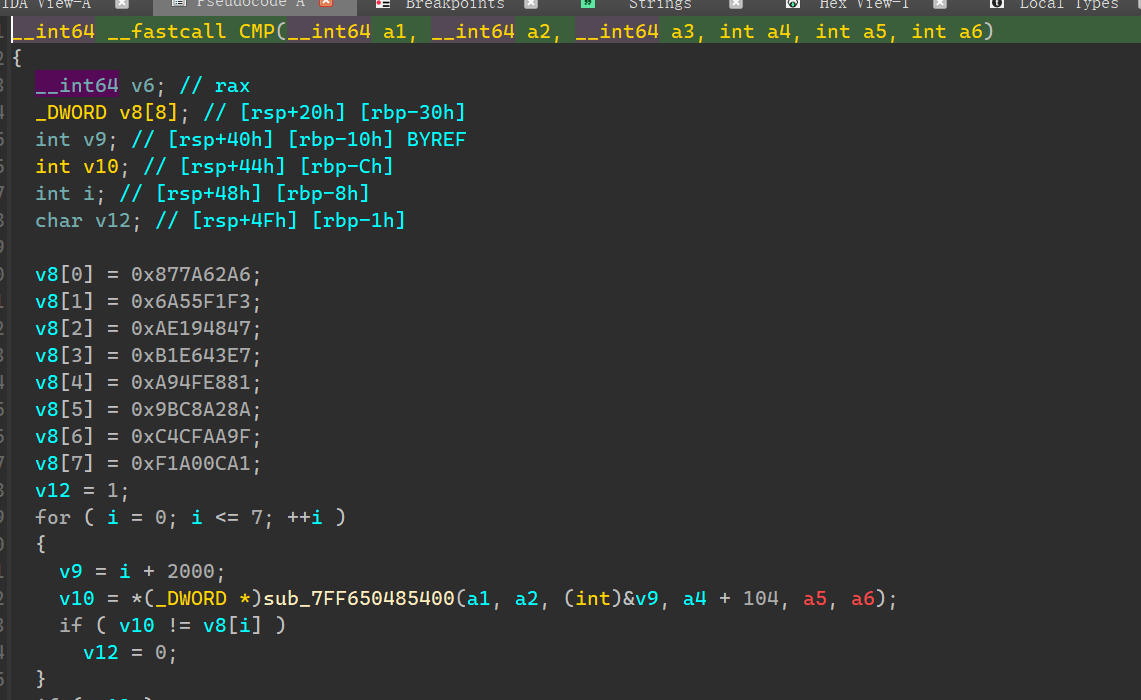Select the constant 0xC4CFAA9F
Viewport: 1141px width, 700px height.
(191, 436)
